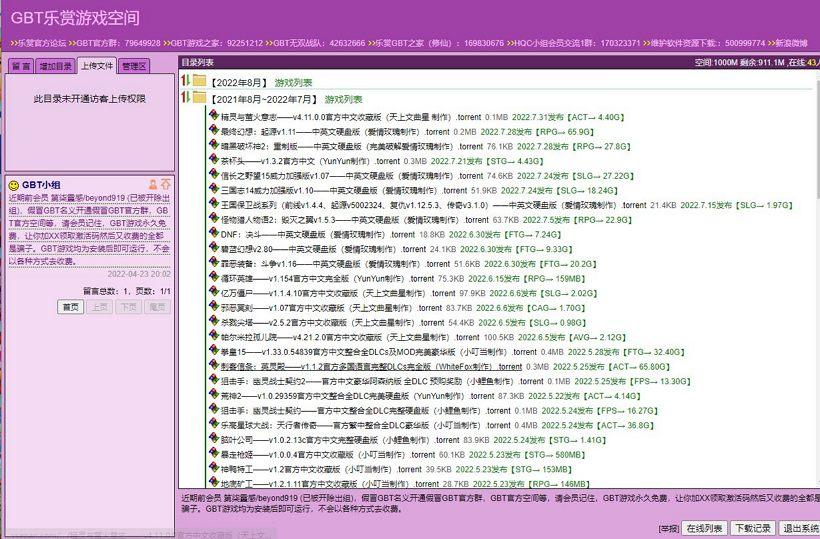This screenshot has height=539, width=820.
Task: Open the HQC小组会员交流1群 header link
Action: (577, 43)
